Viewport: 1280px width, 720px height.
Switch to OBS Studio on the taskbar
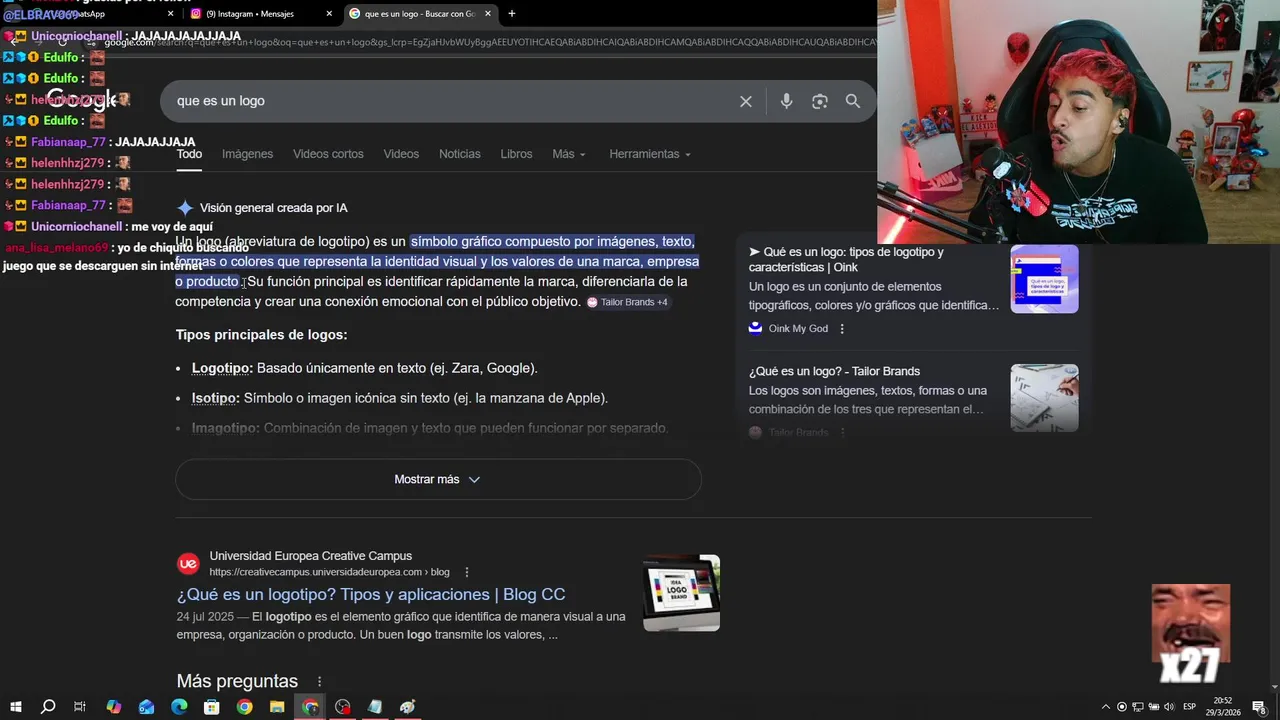pyautogui.click(x=343, y=707)
